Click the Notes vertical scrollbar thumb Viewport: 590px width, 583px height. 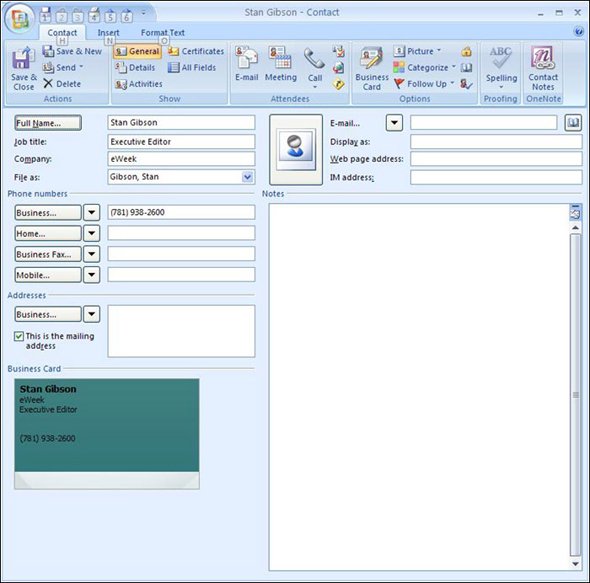(x=575, y=395)
